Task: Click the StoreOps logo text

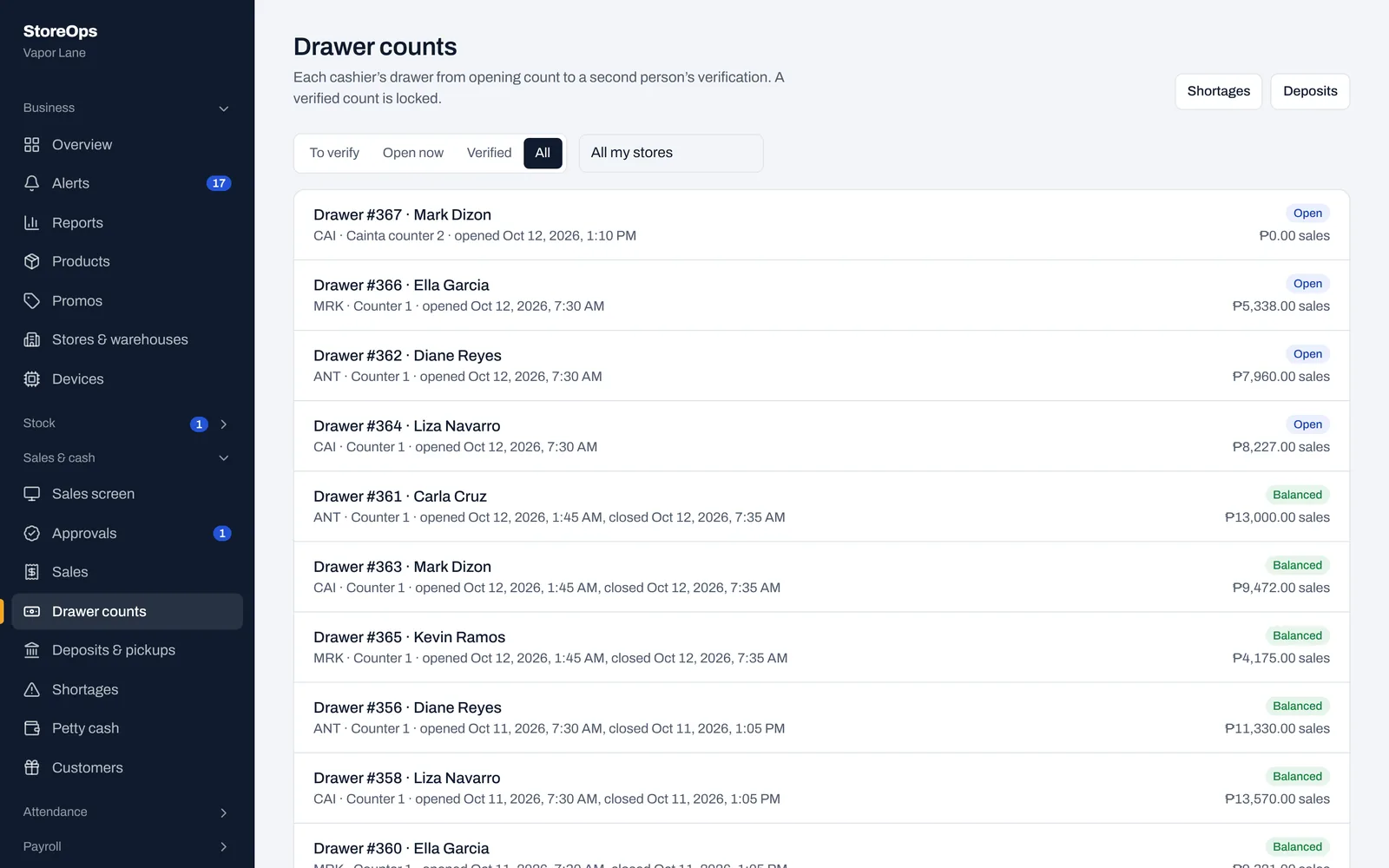Action: [x=60, y=31]
